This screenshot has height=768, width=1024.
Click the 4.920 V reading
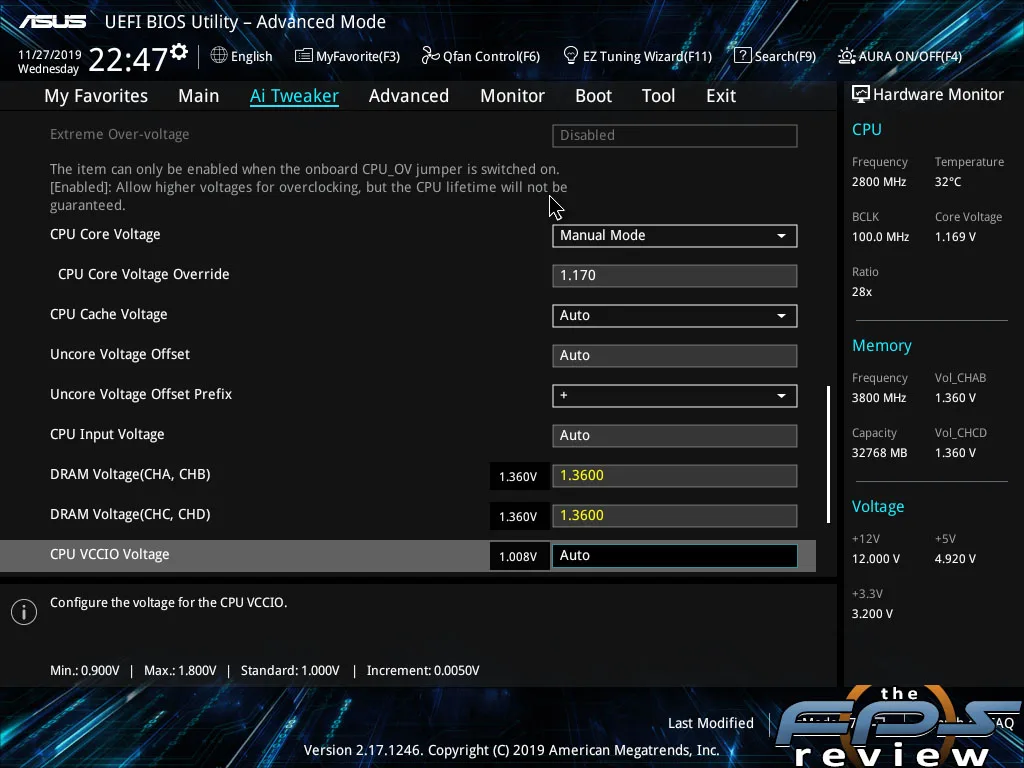point(955,559)
